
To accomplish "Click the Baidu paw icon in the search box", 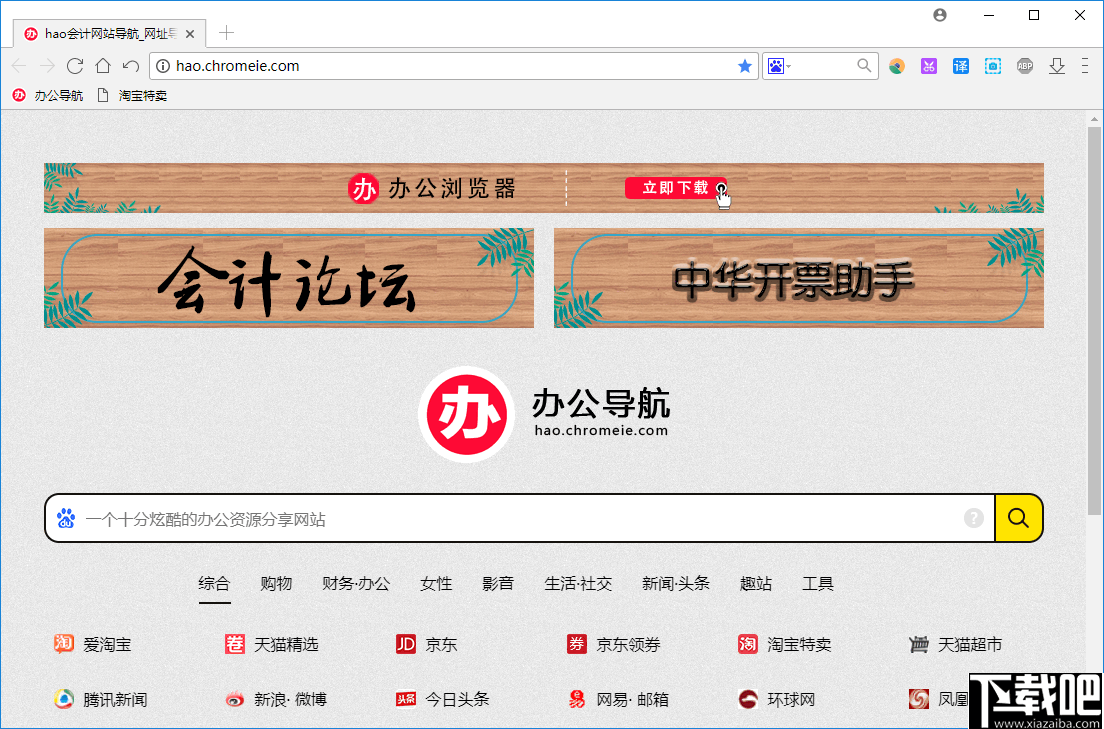I will (66, 518).
